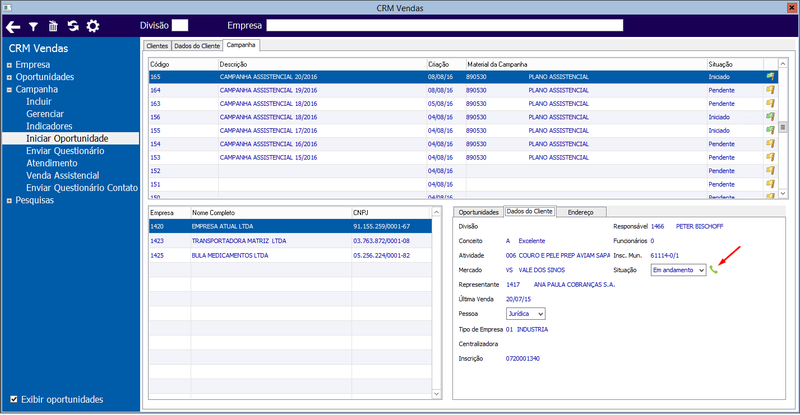Click the flag icon for campaign 163
The height and width of the screenshot is (415, 800).
click(x=770, y=103)
